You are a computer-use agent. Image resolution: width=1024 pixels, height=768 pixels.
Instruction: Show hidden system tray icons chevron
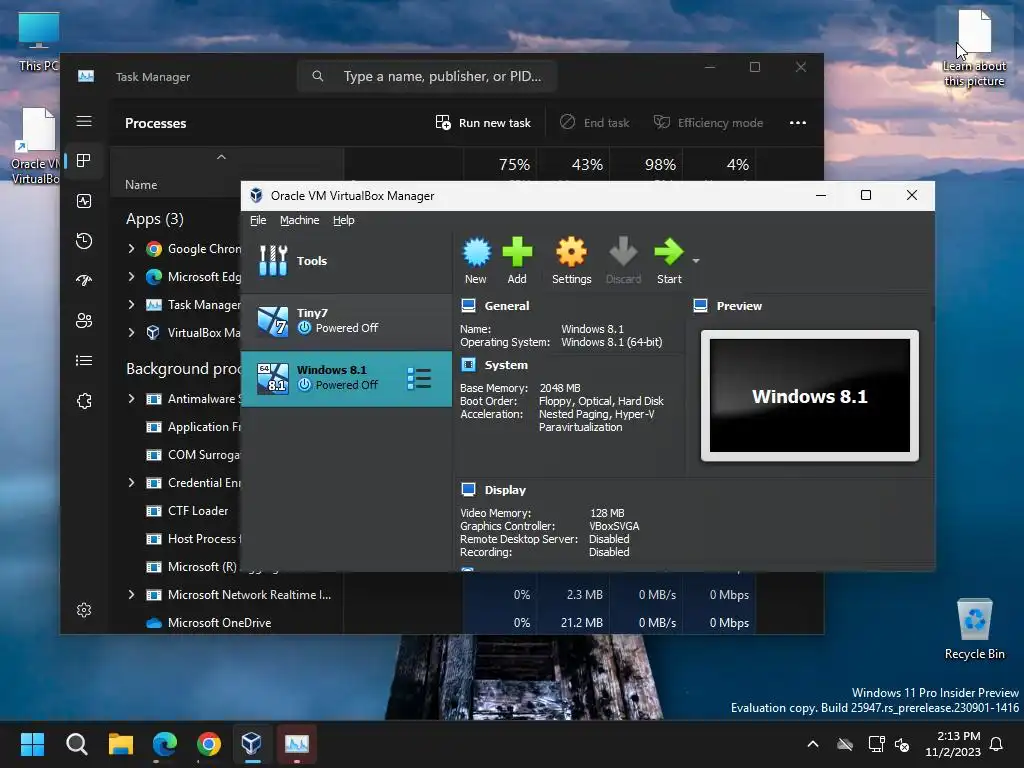[812, 744]
